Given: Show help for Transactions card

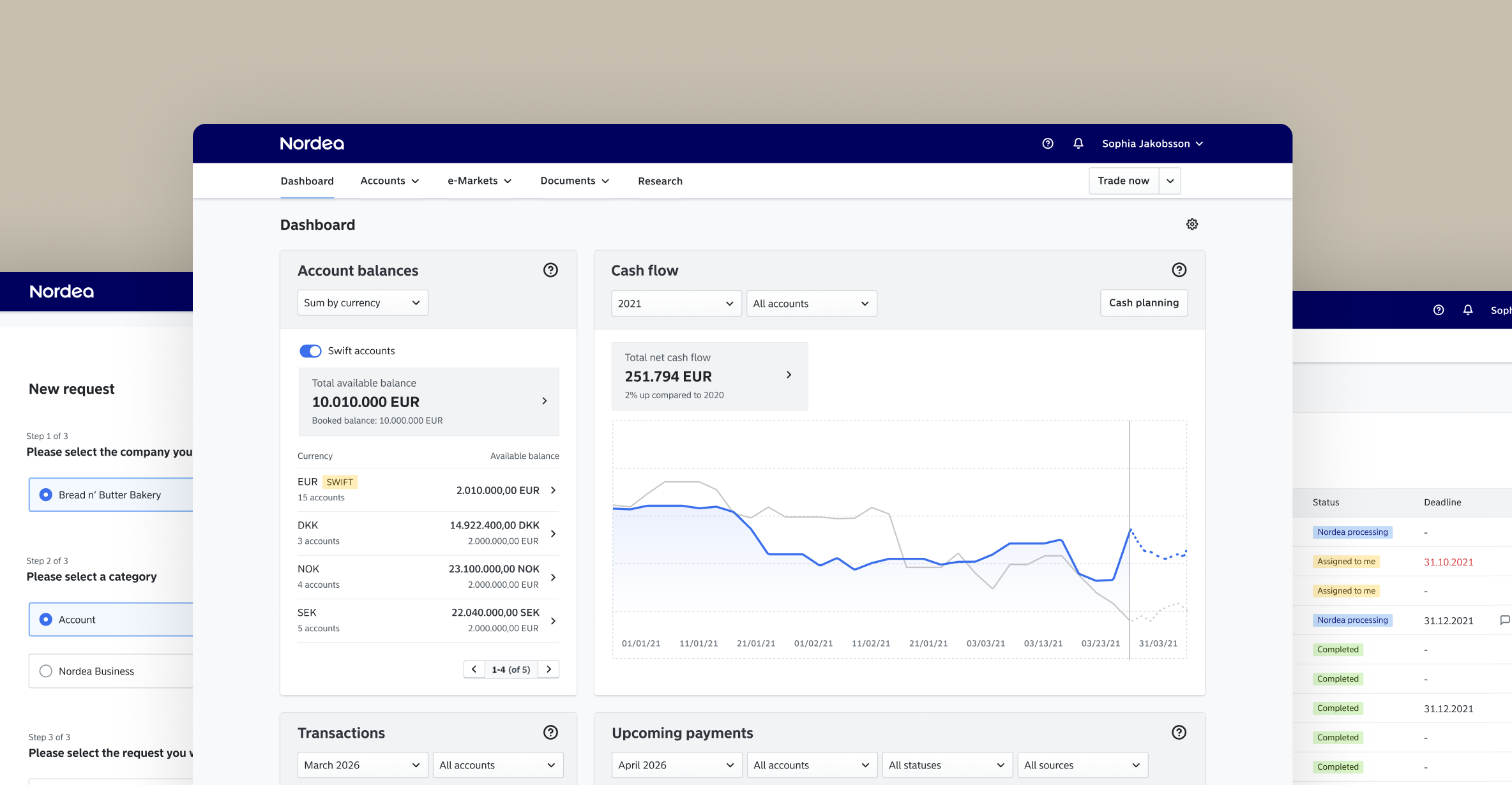Looking at the screenshot, I should [550, 733].
